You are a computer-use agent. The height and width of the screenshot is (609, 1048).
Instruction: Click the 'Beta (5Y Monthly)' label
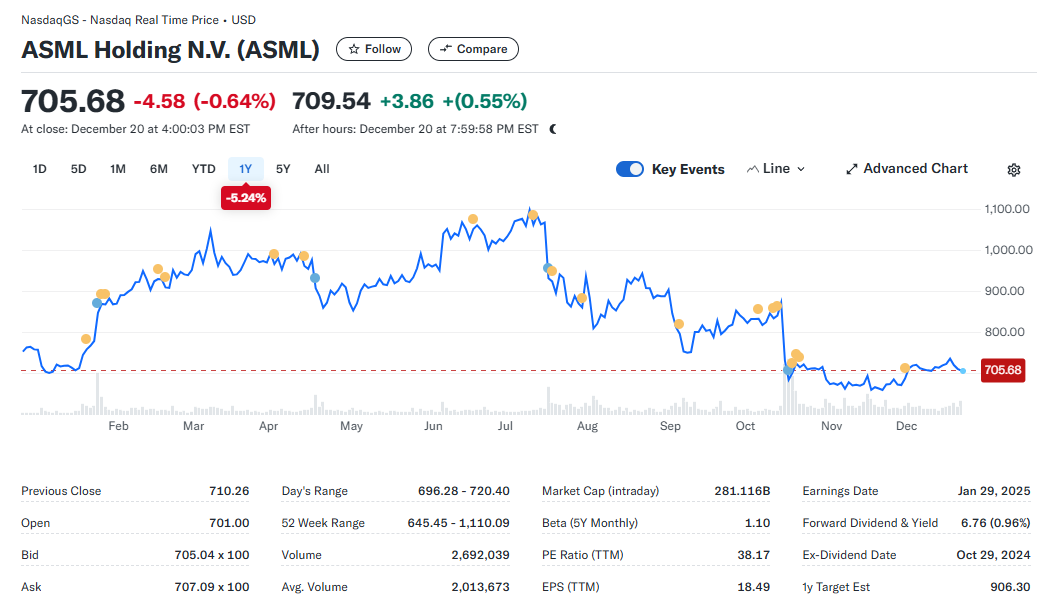(x=590, y=523)
